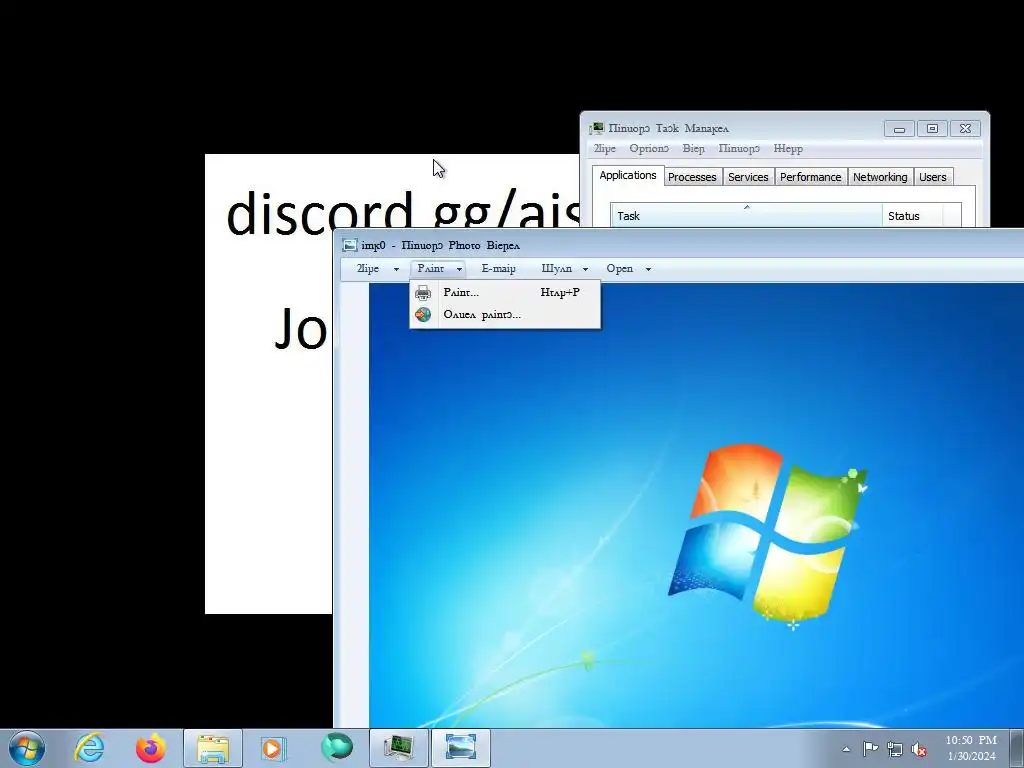The height and width of the screenshot is (768, 1024).
Task: Open Options menu in Task Manager
Action: (x=649, y=149)
